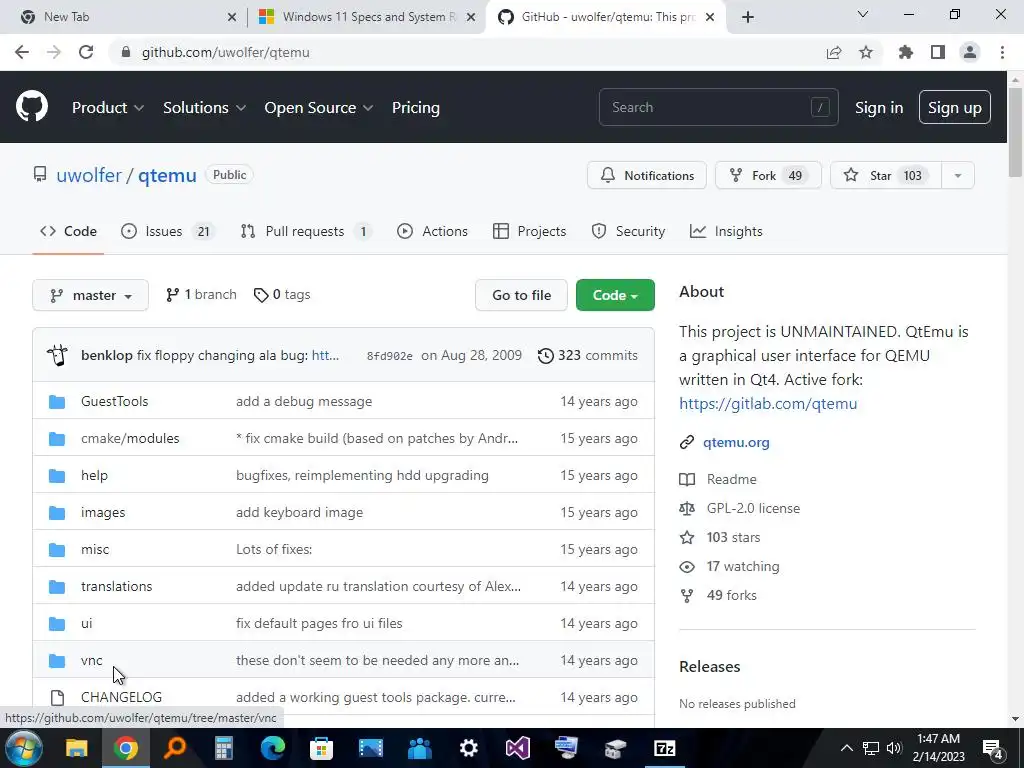This screenshot has width=1024, height=768.
Task: Click the Windows Start button
Action: (x=24, y=748)
